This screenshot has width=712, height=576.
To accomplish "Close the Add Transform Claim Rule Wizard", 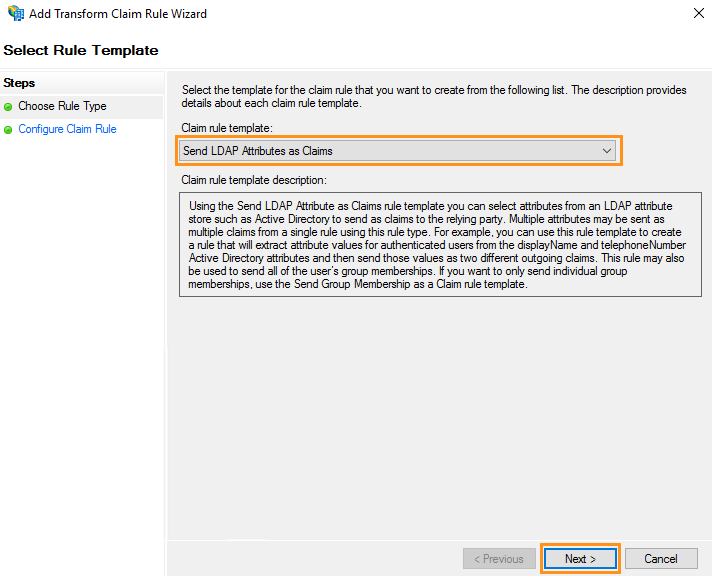I will (696, 14).
